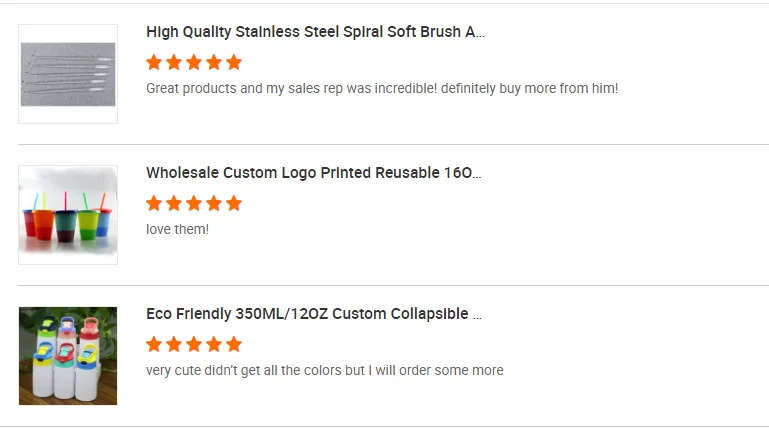Click first star of the Spiral Soft Brush rating

154,62
